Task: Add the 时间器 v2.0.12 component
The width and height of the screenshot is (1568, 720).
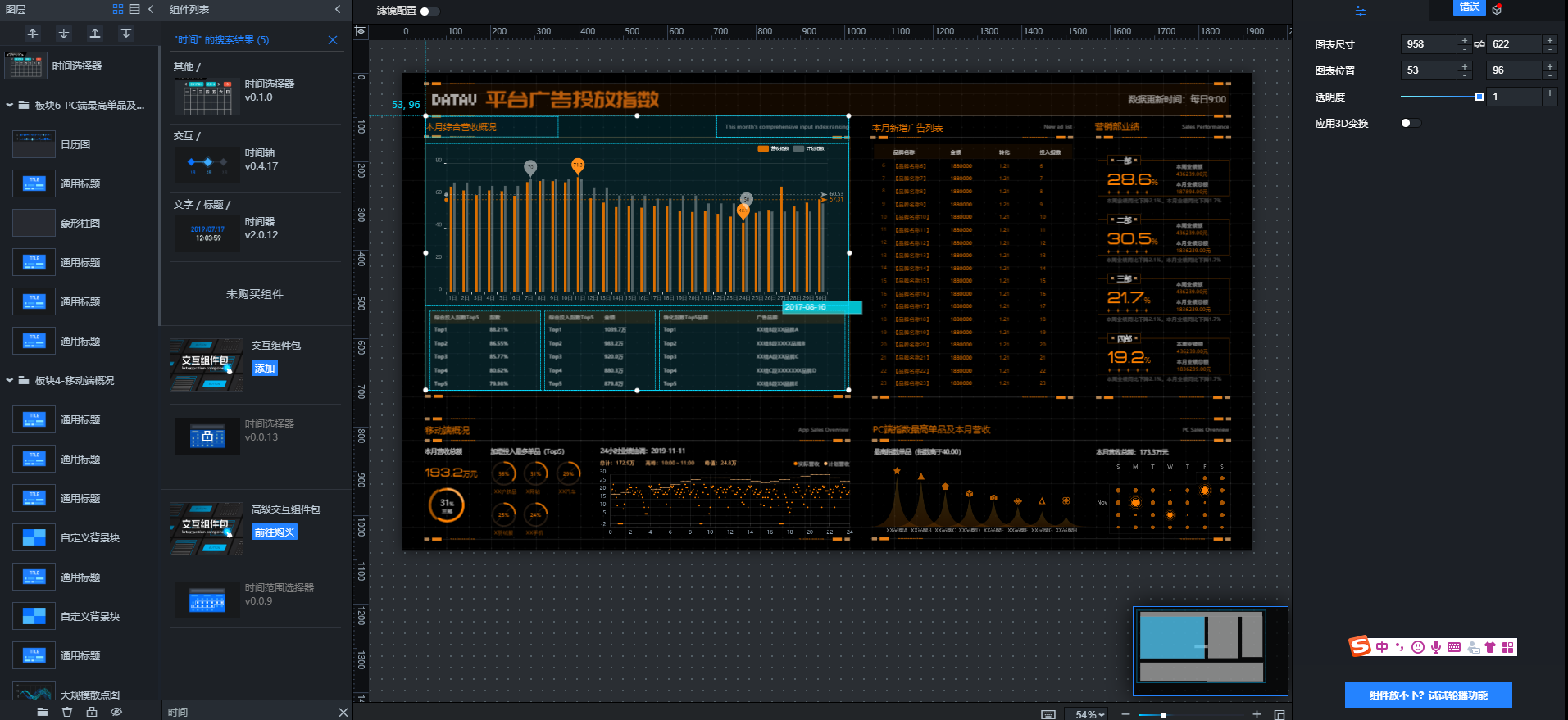Action: coord(257,233)
